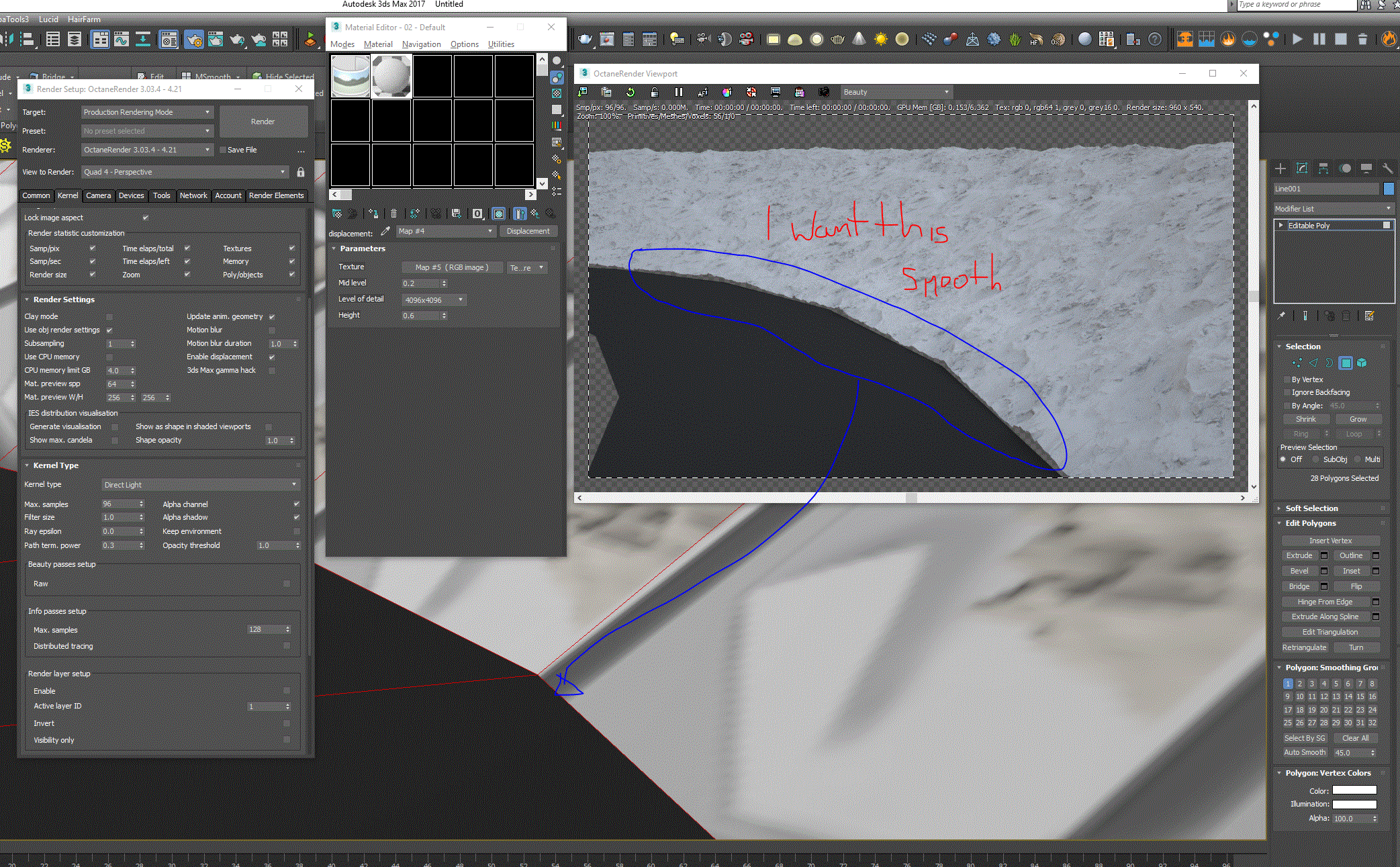Open Level of detail 4096x4096 dropdown
Image resolution: width=1400 pixels, height=867 pixels.
[433, 300]
